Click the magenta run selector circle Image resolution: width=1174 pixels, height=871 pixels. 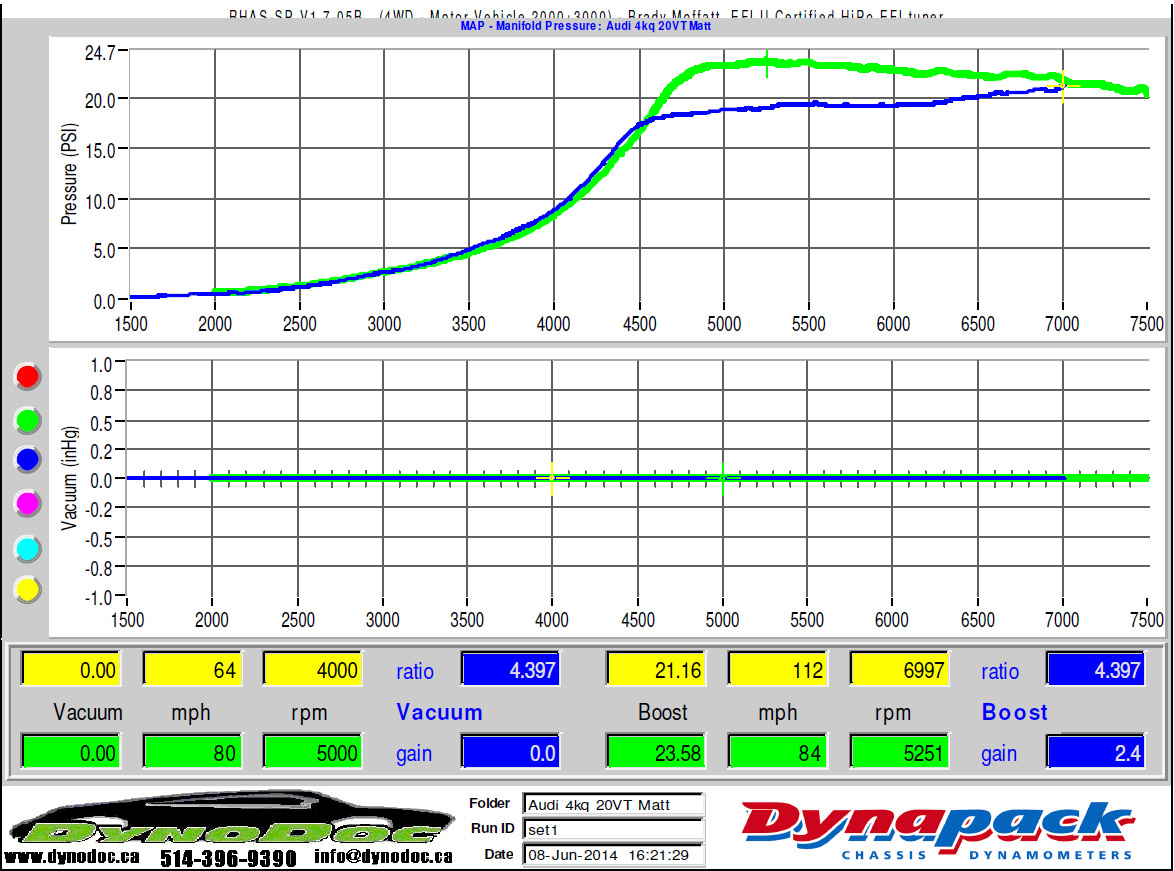28,502
